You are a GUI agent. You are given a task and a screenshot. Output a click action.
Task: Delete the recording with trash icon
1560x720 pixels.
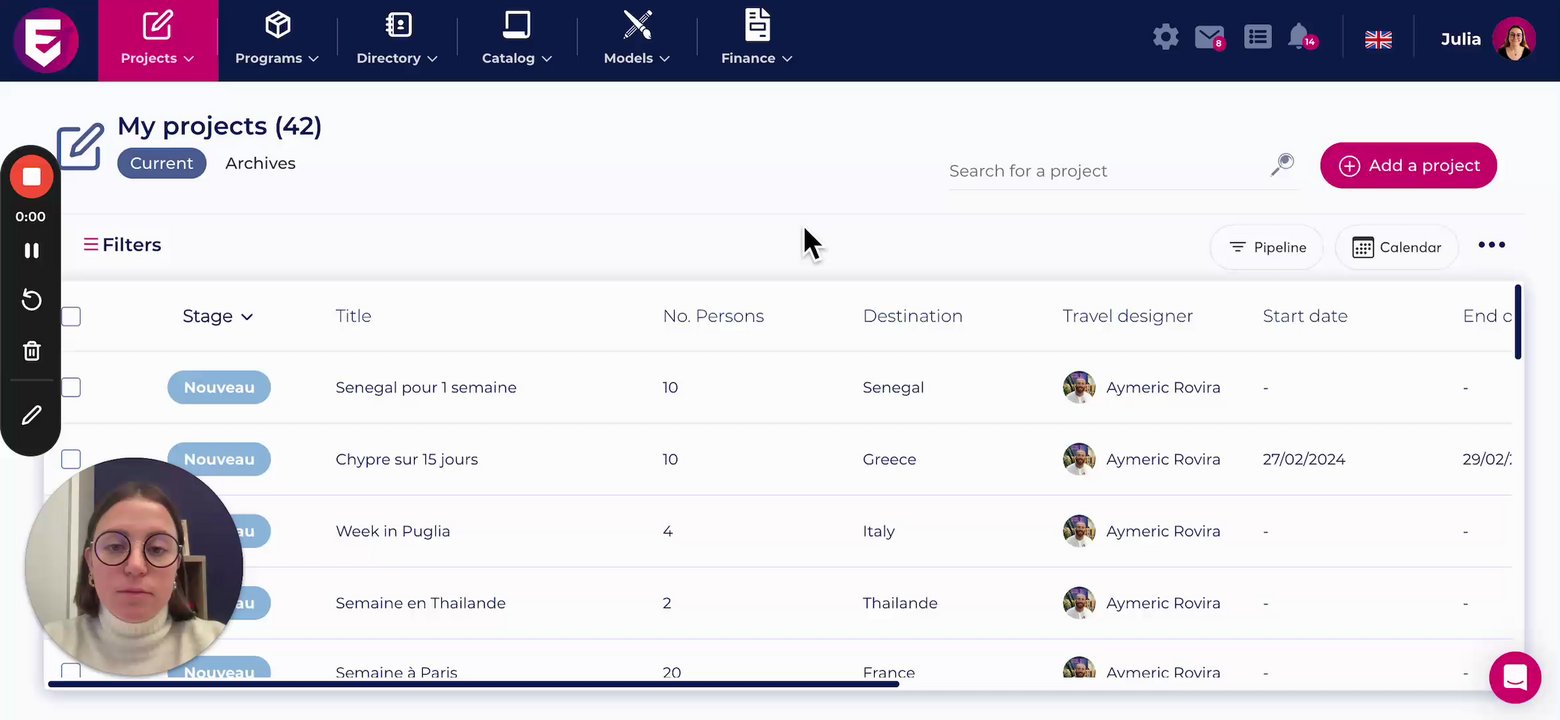tap(31, 351)
